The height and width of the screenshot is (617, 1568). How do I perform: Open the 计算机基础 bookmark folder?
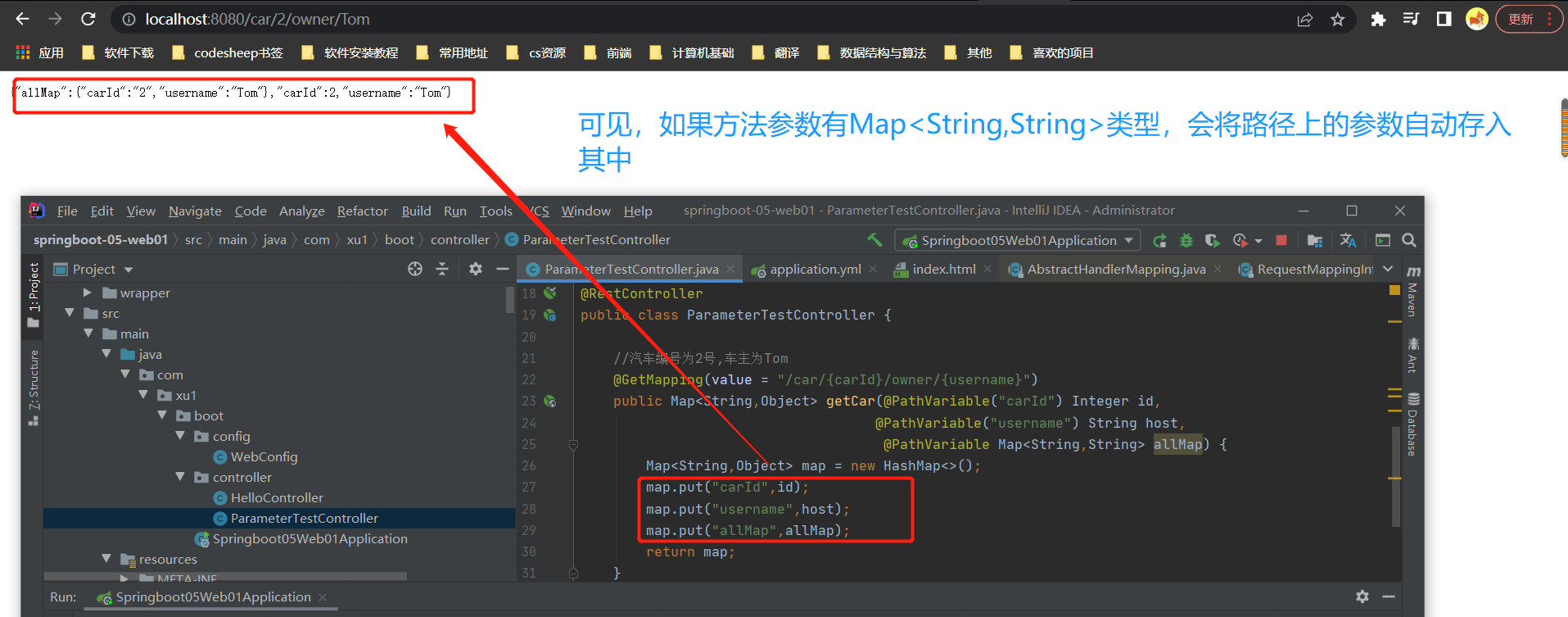(692, 52)
